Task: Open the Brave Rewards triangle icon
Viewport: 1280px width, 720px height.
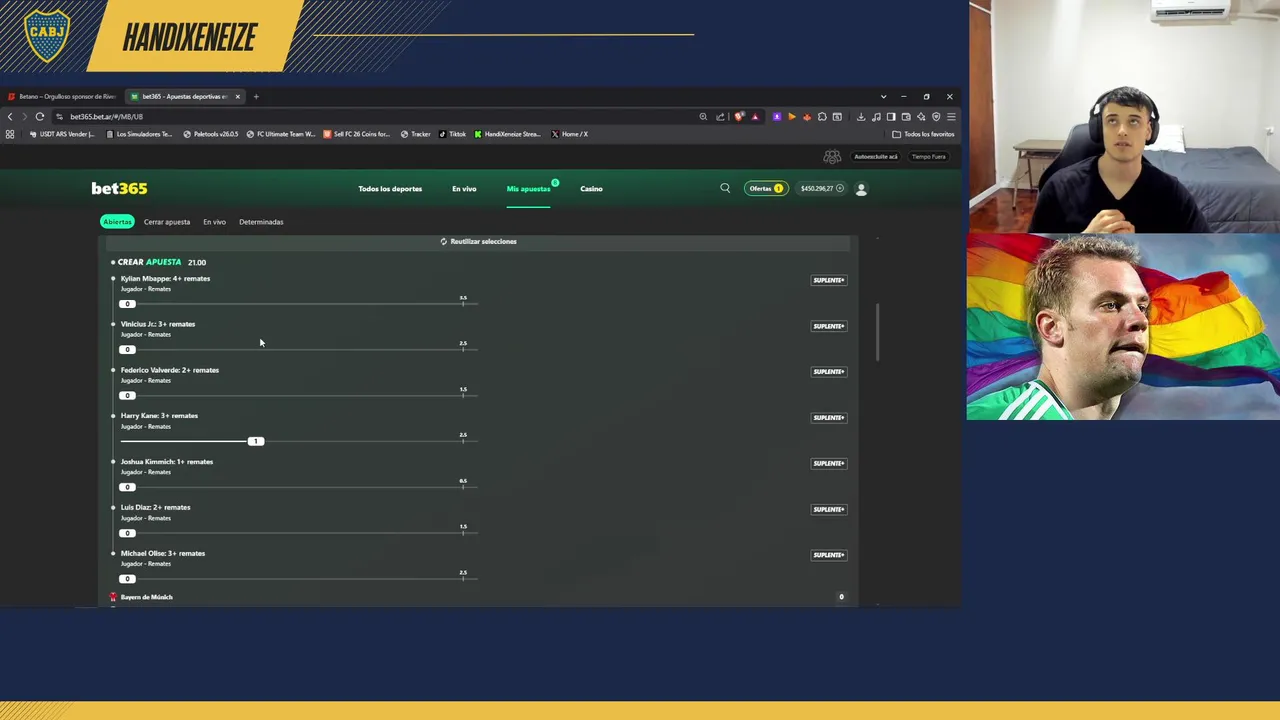Action: [755, 116]
